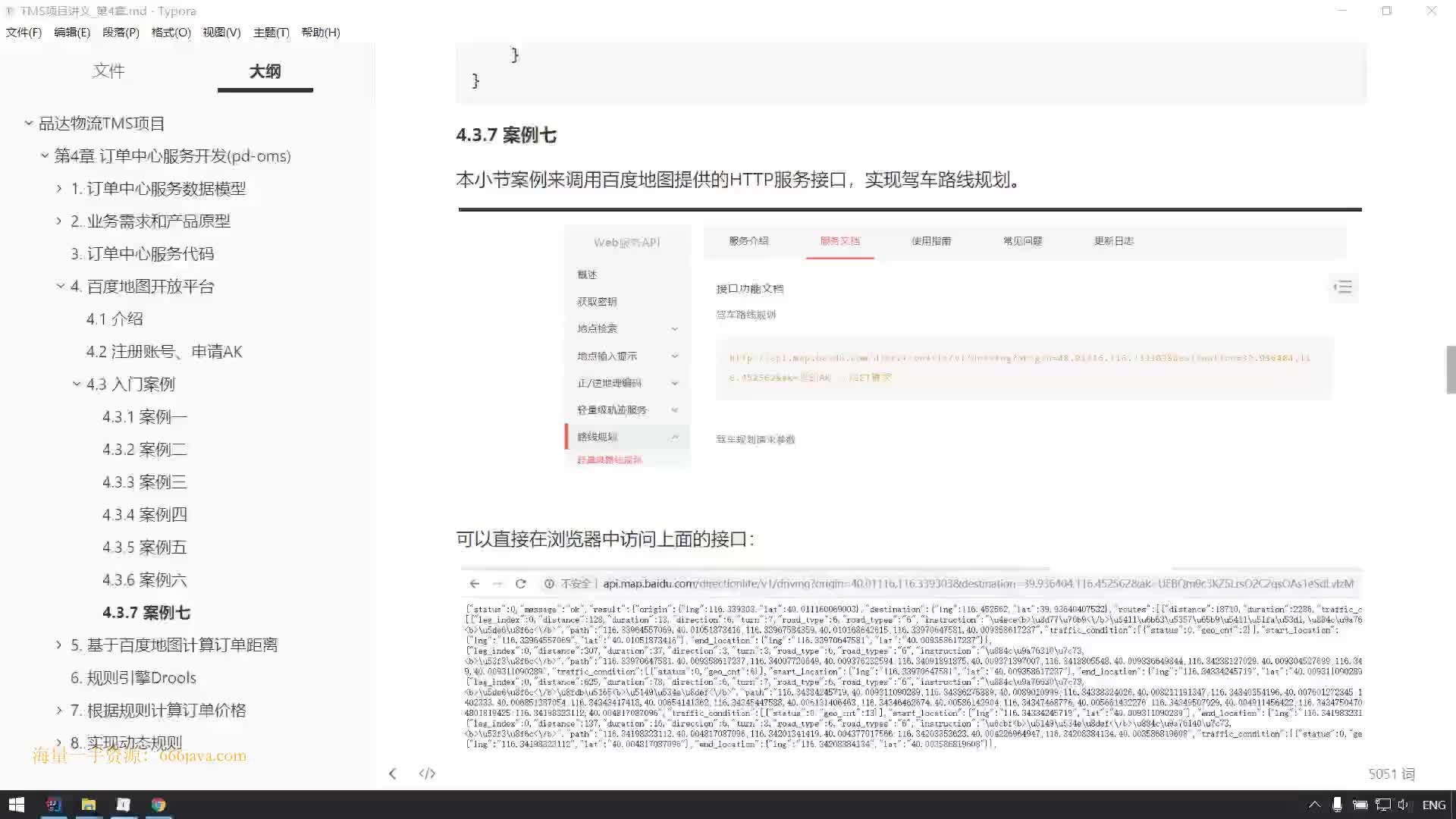The height and width of the screenshot is (819, 1456).
Task: Expand 7. 根据规则计算订单价格
Action: [x=58, y=710]
